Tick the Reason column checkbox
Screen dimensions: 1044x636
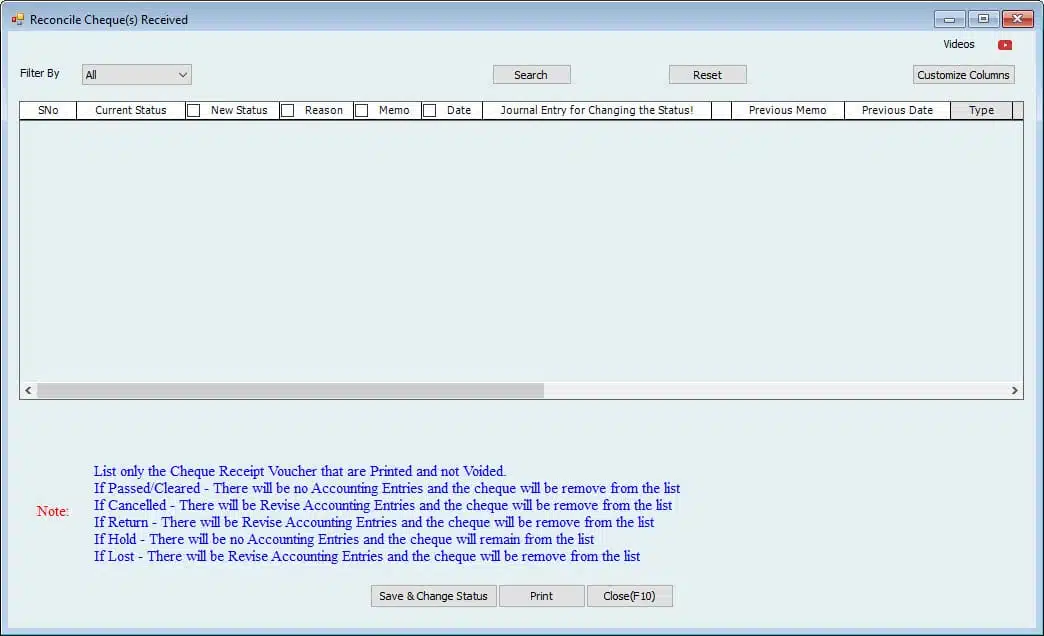(x=288, y=111)
